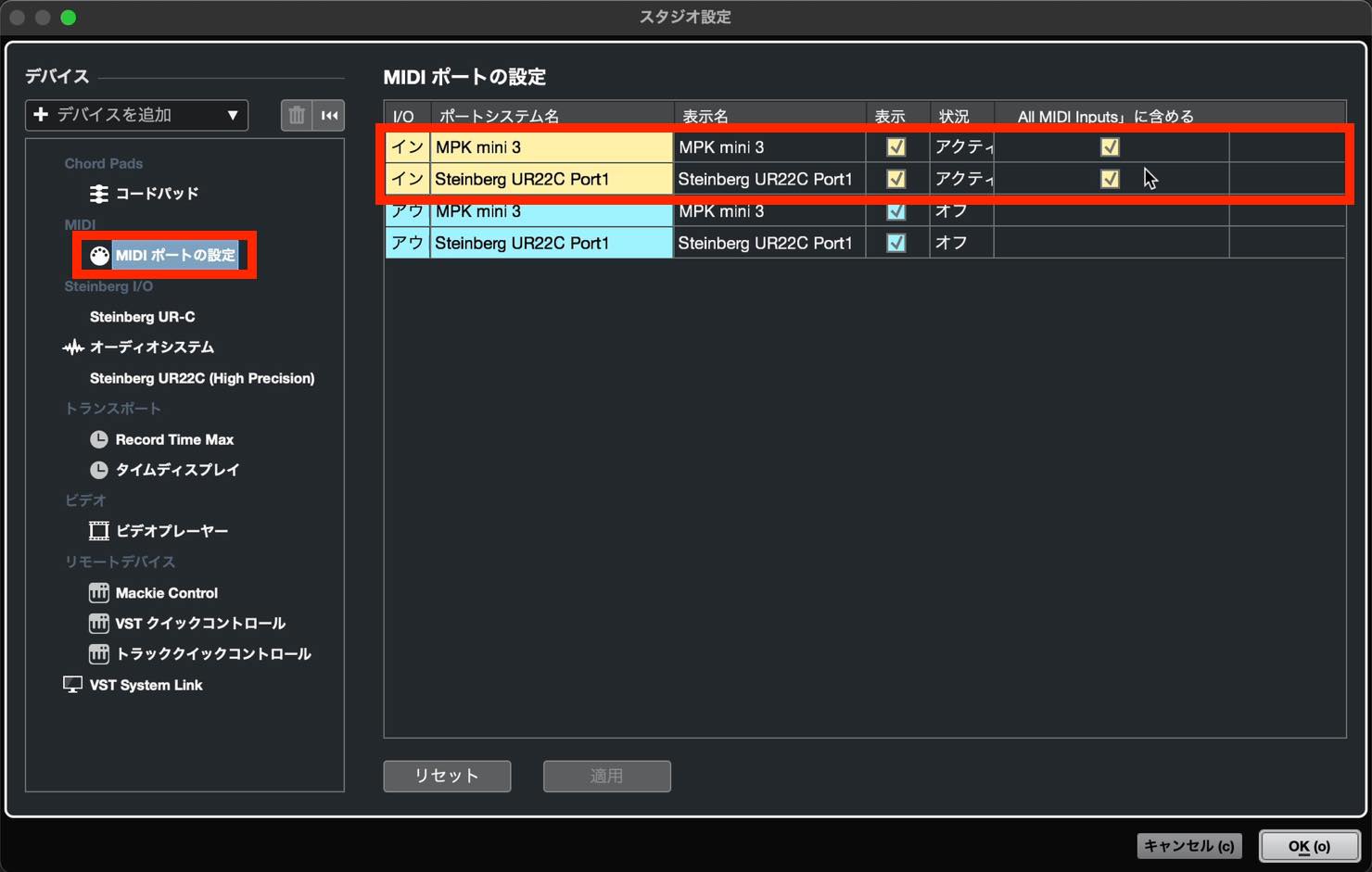
Task: Click the 状況 column header
Action: tap(961, 115)
